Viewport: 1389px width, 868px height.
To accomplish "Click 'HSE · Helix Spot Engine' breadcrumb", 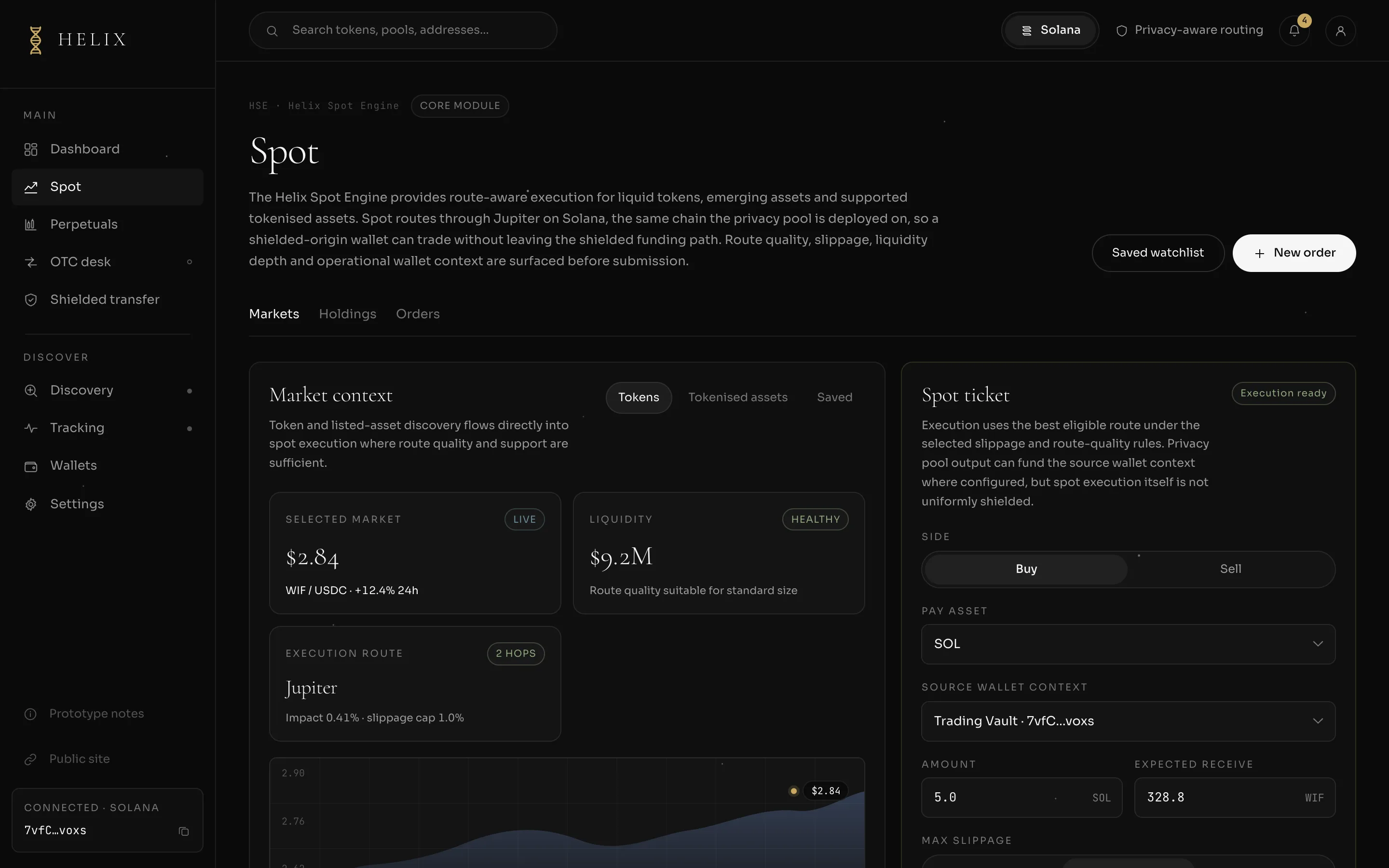I will [x=324, y=106].
